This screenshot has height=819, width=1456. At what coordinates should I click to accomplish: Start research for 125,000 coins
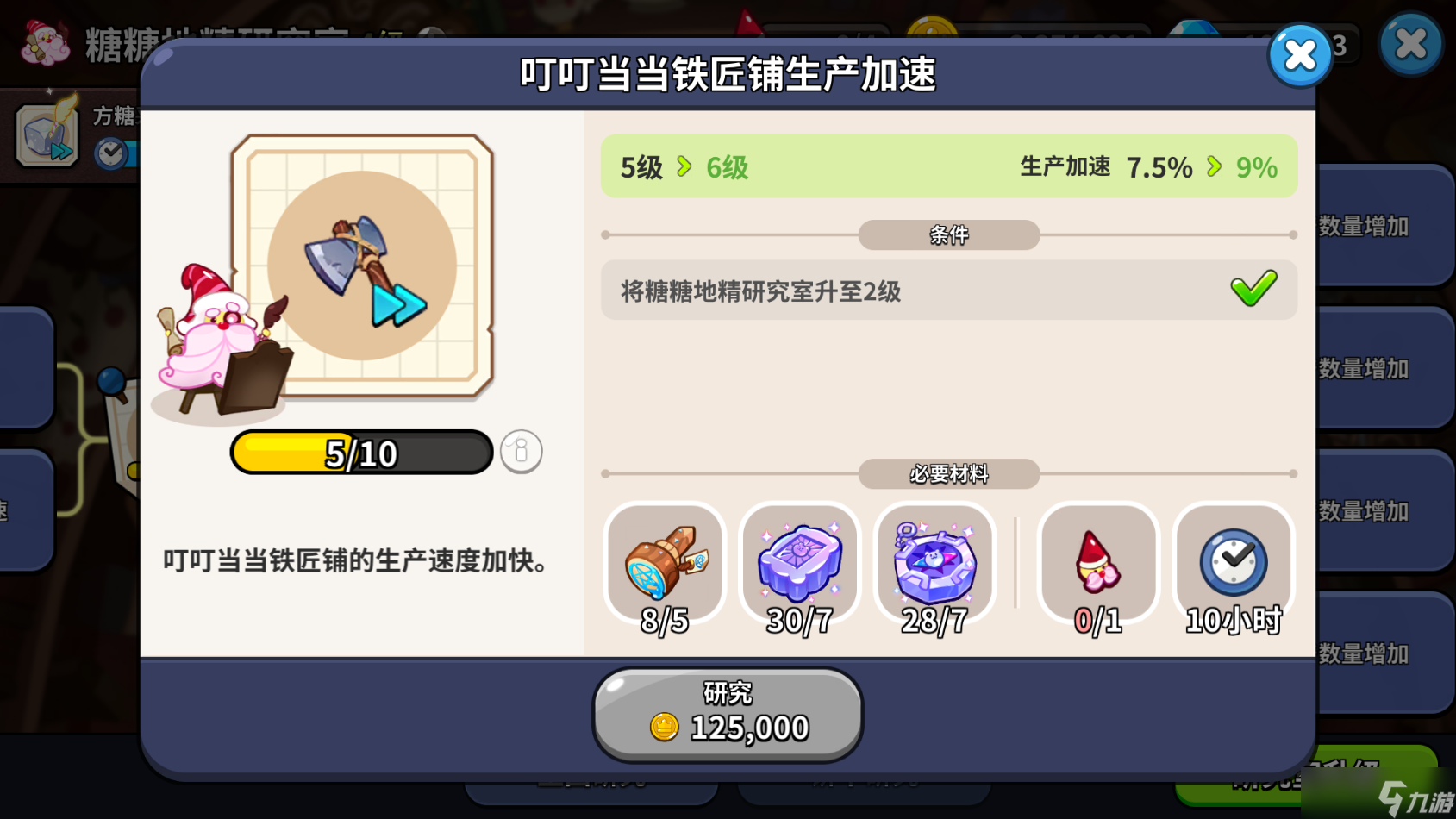coord(728,715)
